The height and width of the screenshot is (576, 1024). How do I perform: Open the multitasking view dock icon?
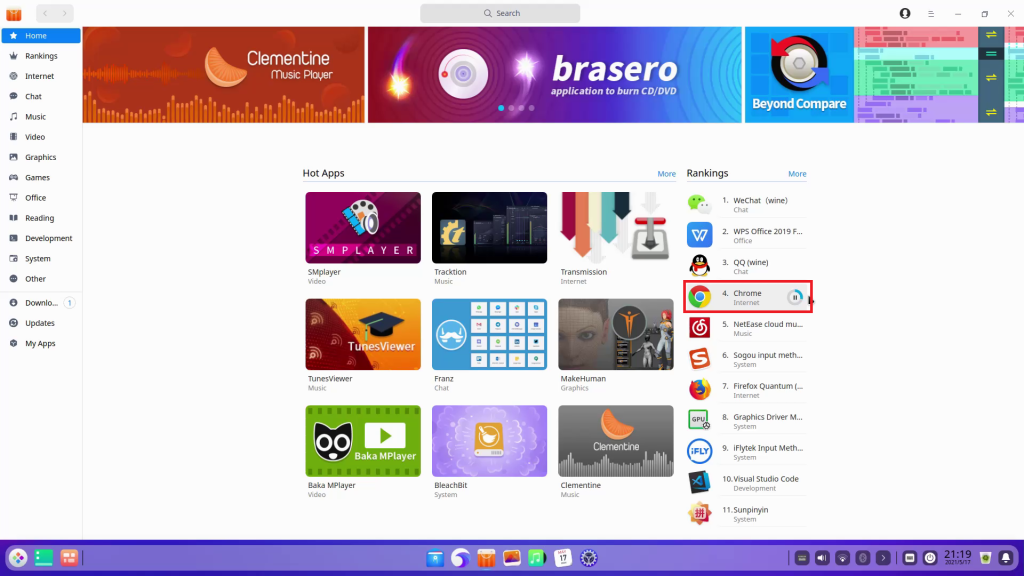click(69, 558)
